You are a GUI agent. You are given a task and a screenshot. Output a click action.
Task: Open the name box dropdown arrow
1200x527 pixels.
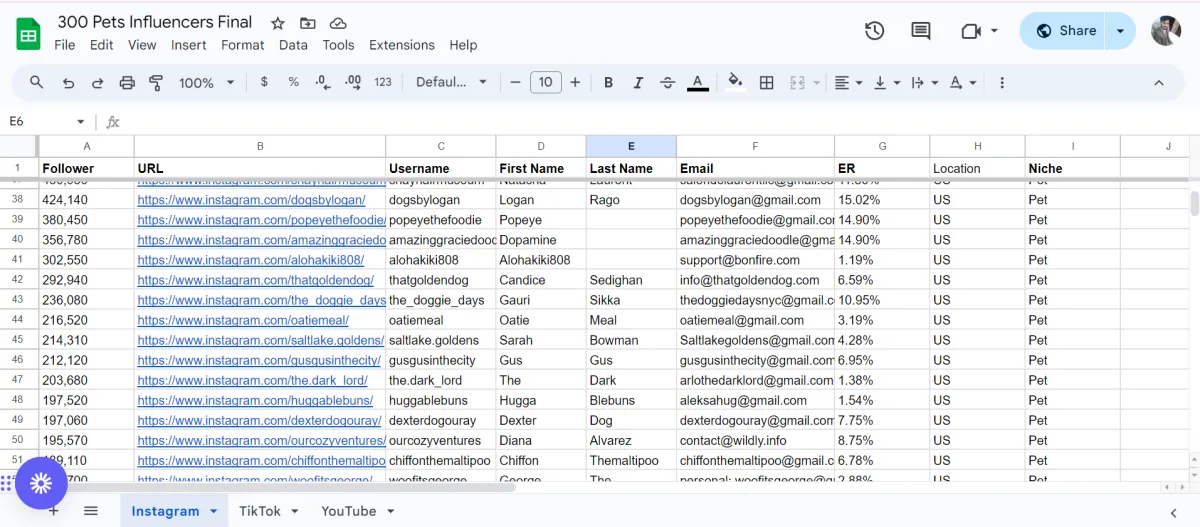81,122
